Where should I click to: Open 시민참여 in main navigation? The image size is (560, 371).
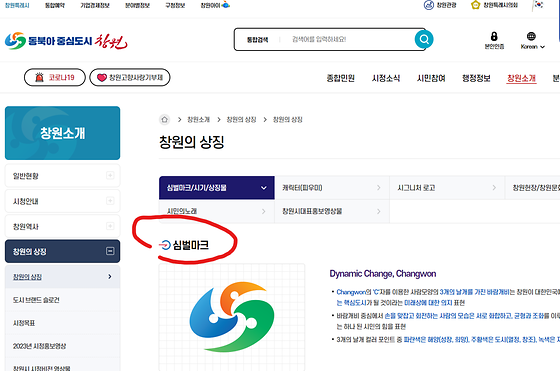(431, 78)
